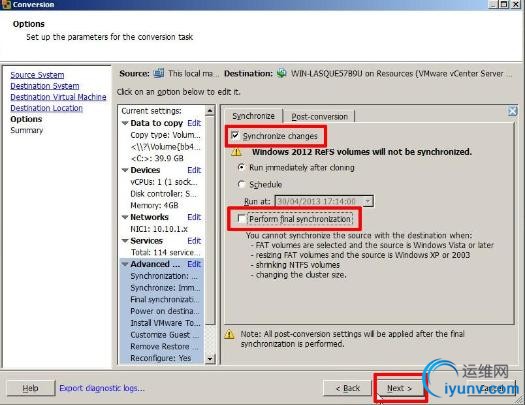
Task: Select the 'Install VMware To...' row
Action: pos(165,323)
